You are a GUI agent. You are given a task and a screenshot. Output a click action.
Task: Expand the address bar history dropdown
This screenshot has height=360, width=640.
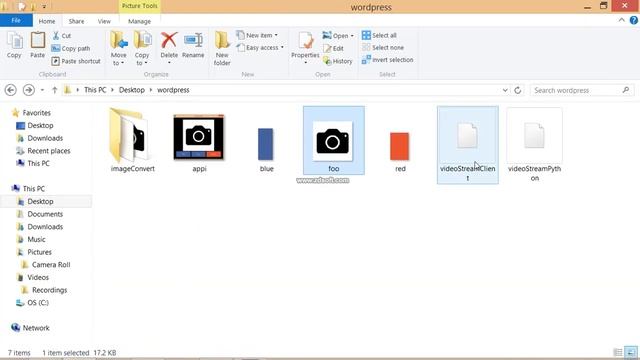505,90
